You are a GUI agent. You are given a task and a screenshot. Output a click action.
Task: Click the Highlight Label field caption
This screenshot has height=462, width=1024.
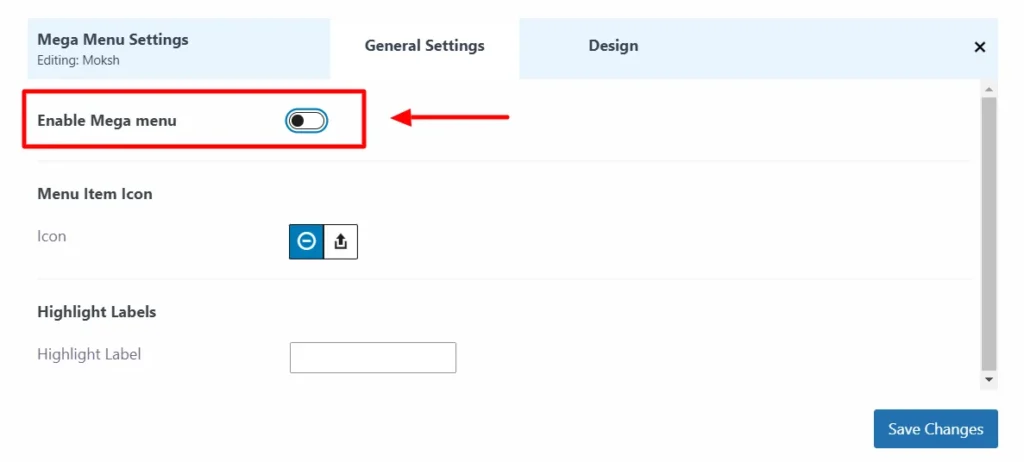coord(89,354)
